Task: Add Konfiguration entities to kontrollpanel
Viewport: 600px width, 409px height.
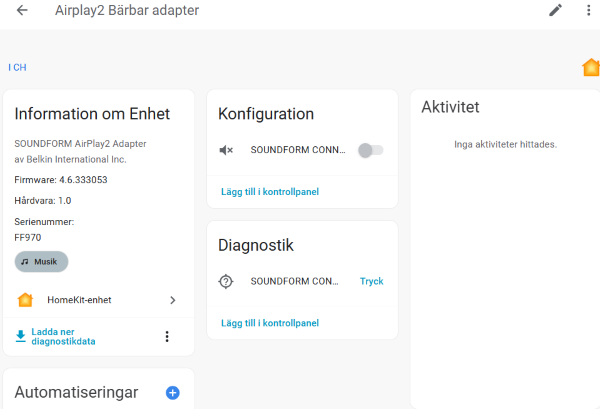Action: pyautogui.click(x=269, y=191)
